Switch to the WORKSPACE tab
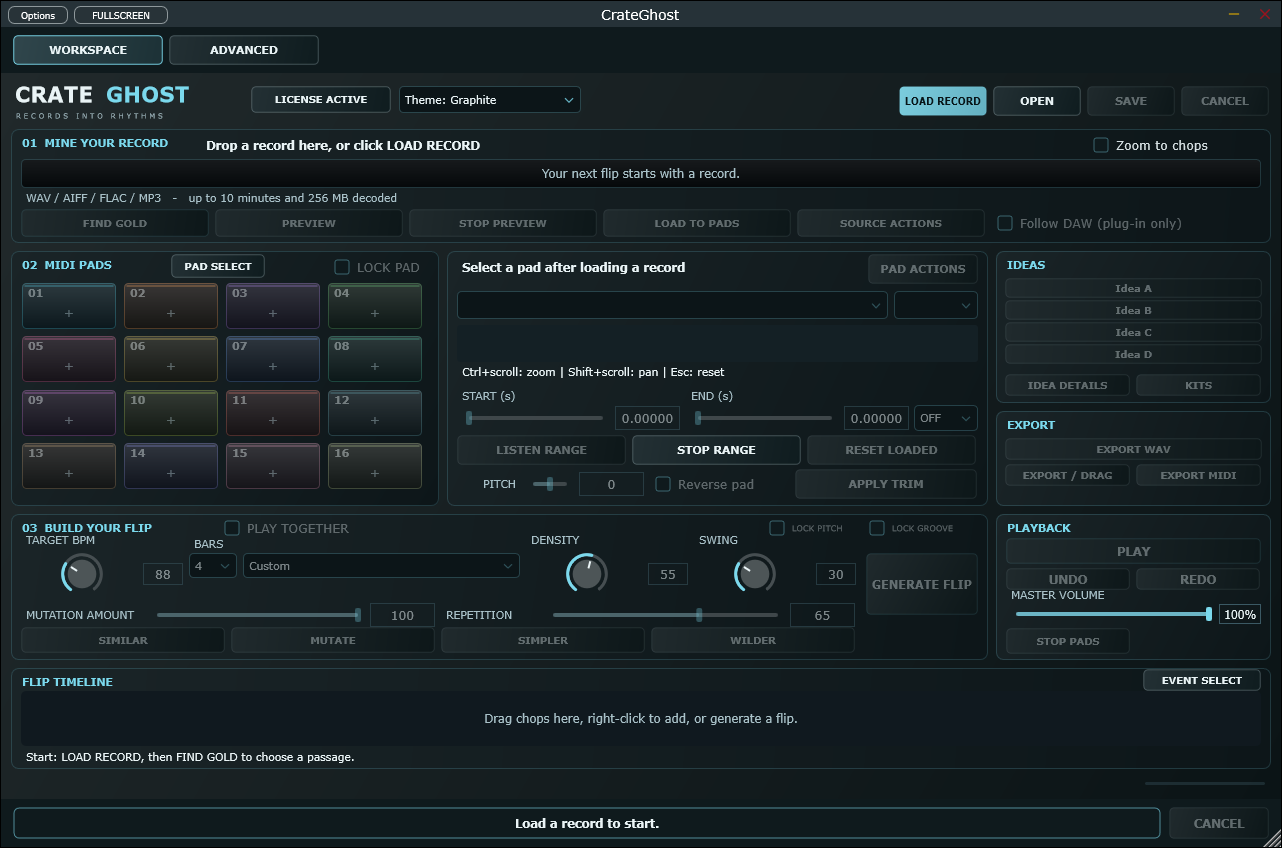 [88, 50]
